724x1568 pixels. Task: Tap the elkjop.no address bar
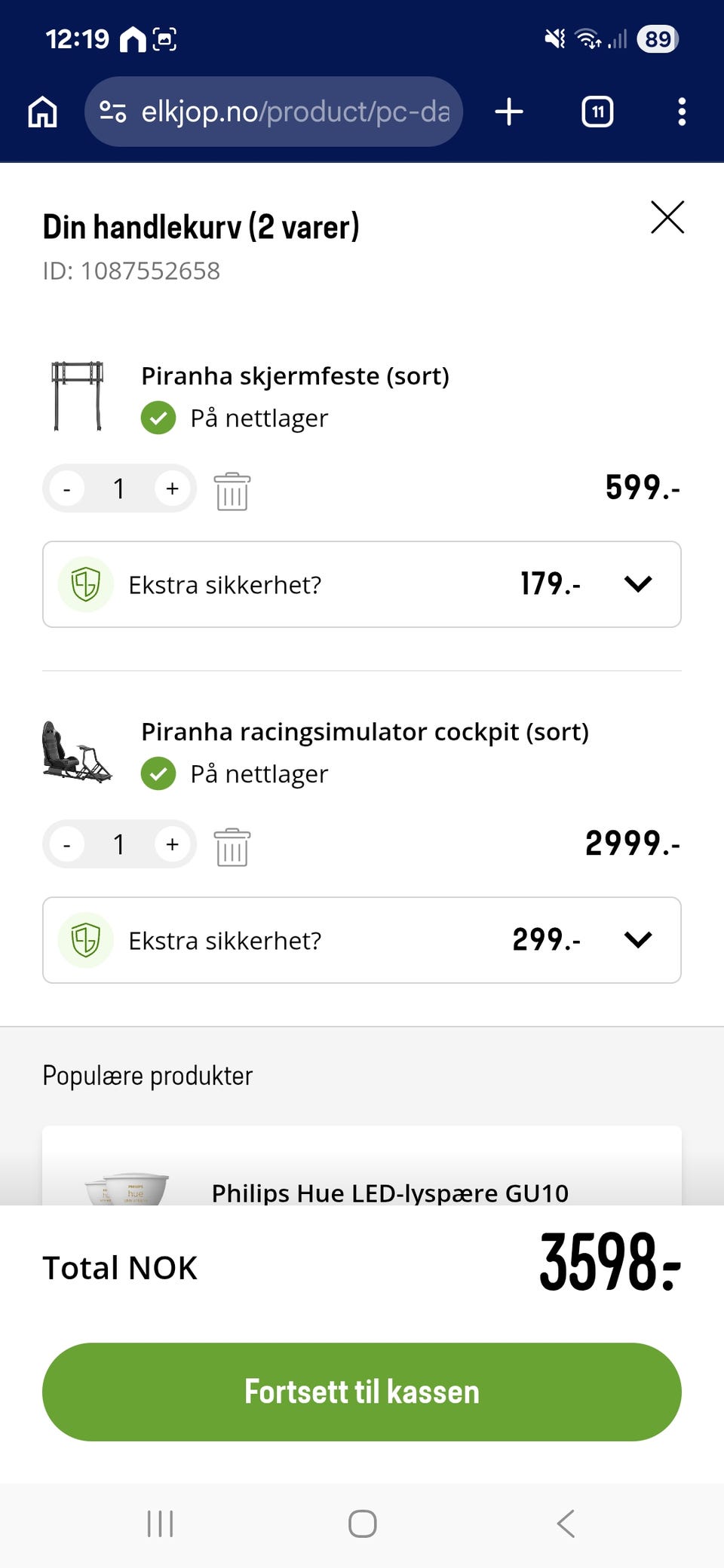click(294, 112)
